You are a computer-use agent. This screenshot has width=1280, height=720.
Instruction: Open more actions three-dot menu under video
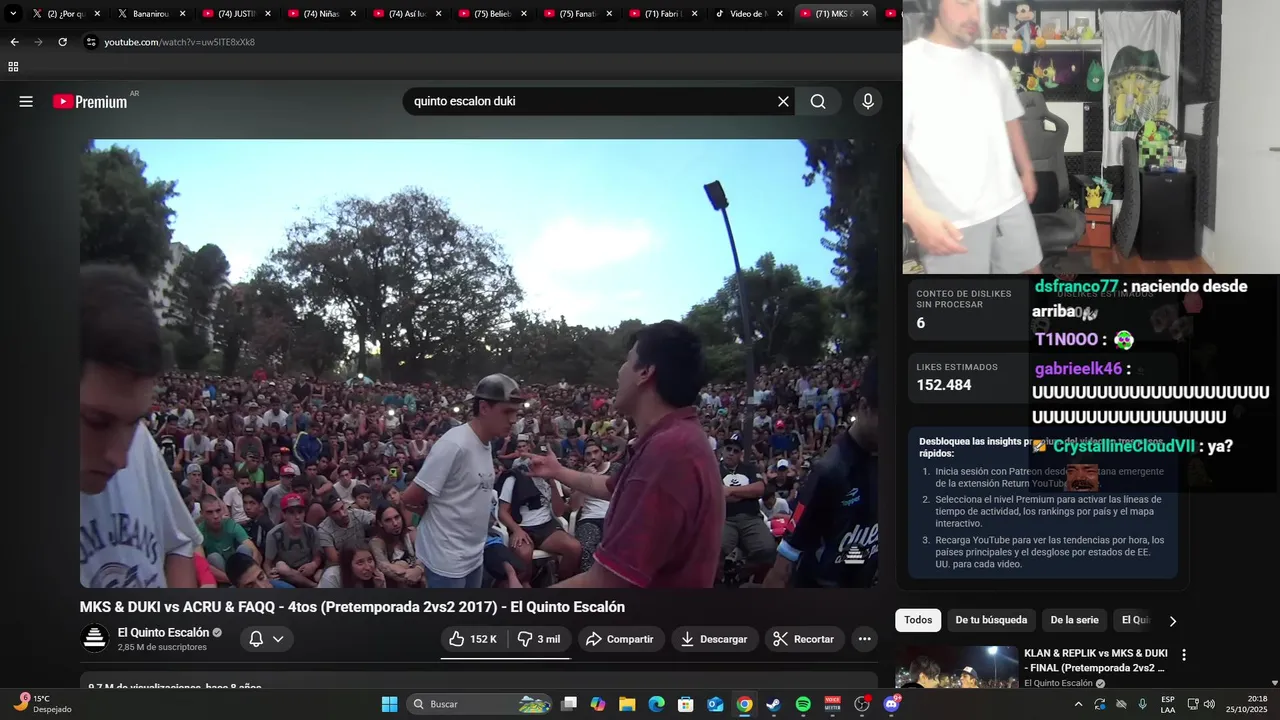864,639
